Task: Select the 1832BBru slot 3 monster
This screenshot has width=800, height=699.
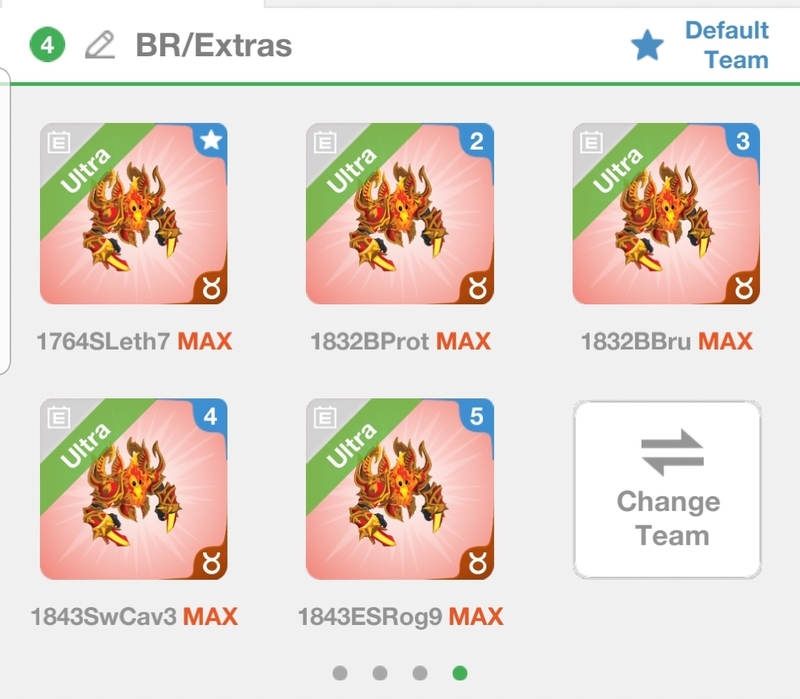Action: click(x=666, y=213)
